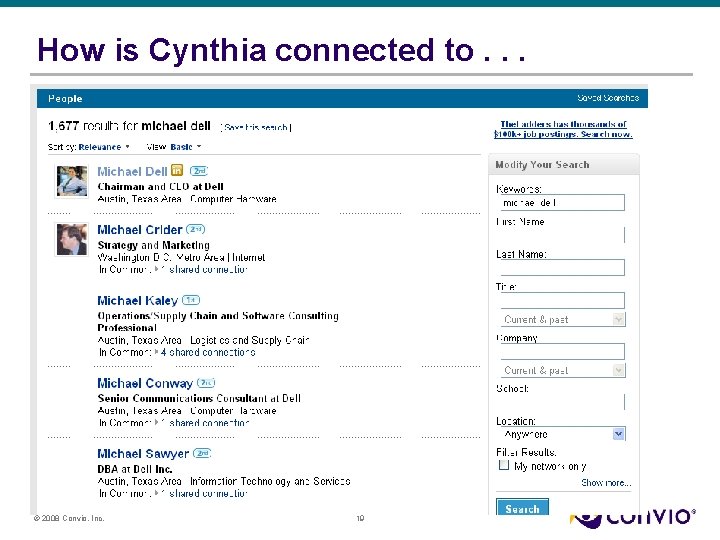Click Show more filter options
This screenshot has width=720, height=540.
tap(606, 483)
